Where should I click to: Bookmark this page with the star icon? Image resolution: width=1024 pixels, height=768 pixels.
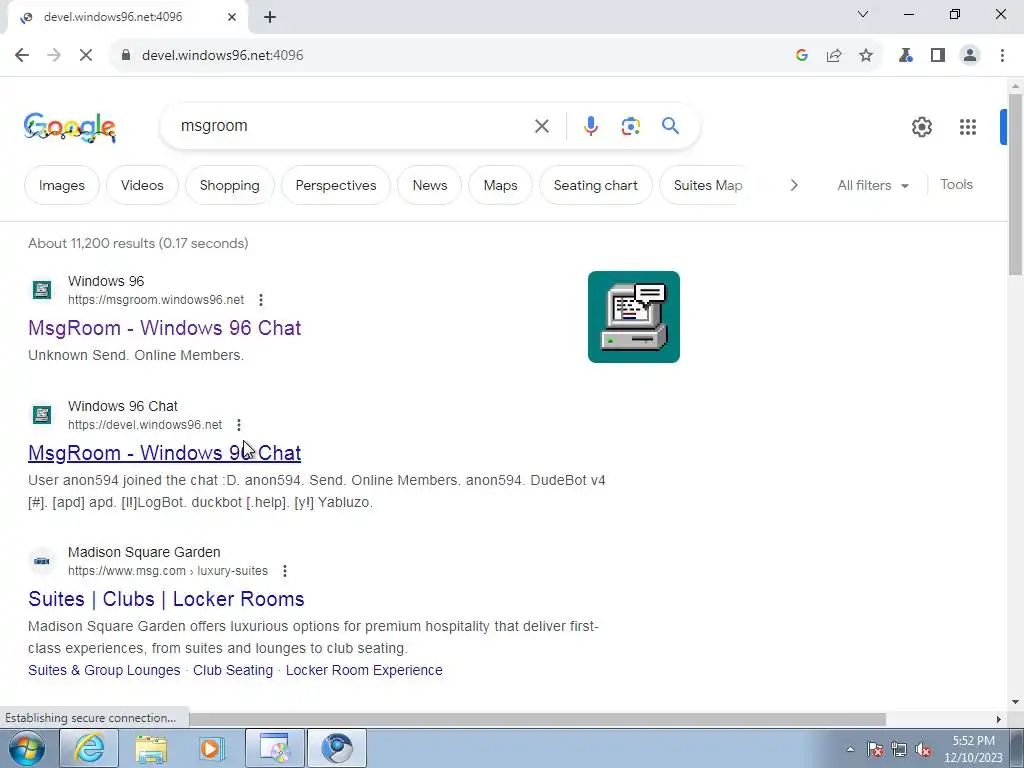point(866,56)
